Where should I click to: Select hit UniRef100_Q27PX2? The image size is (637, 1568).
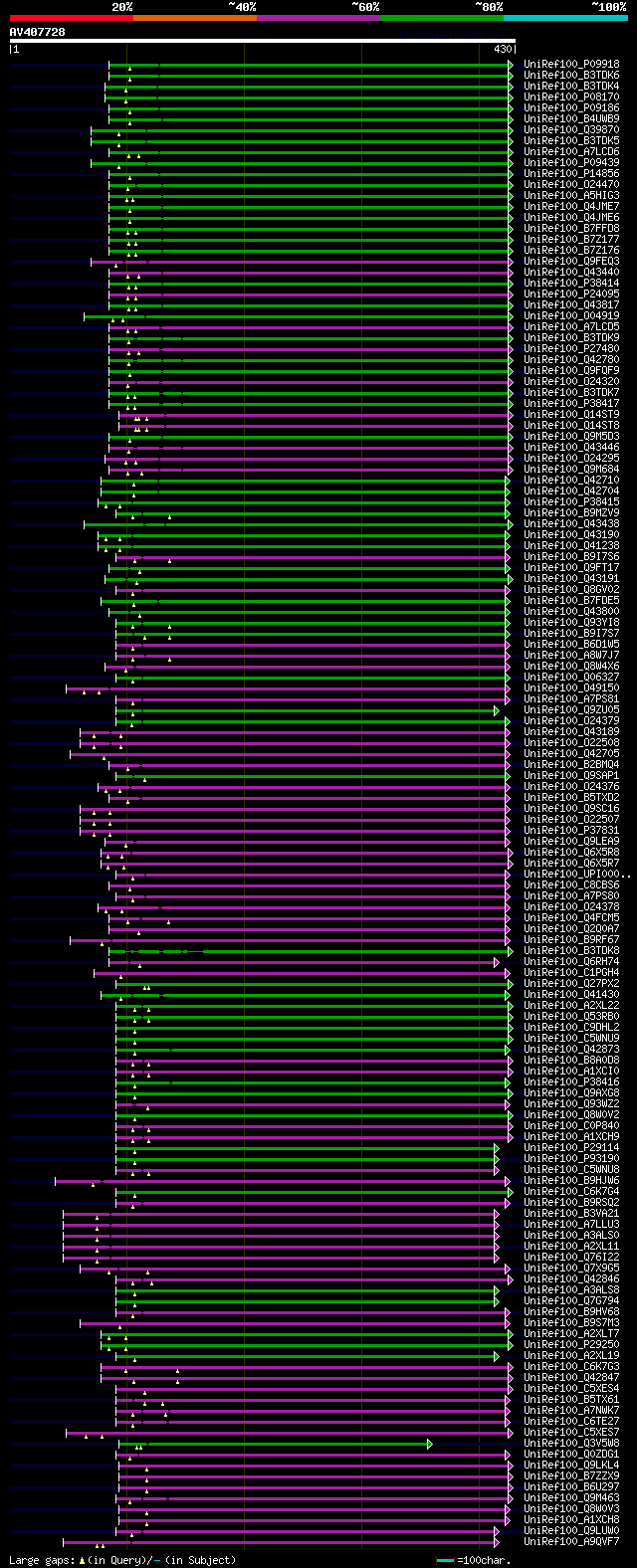(571, 983)
